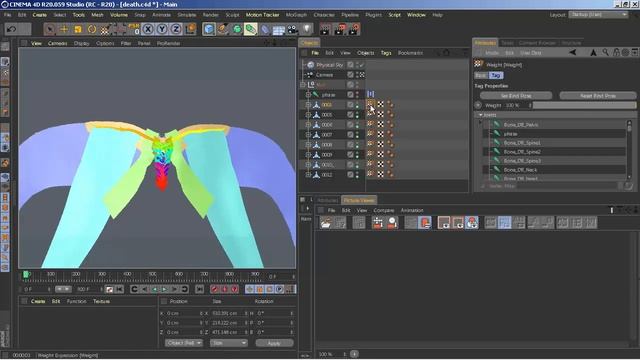Open the Character menu
The width and height of the screenshot is (640, 360).
[324, 15]
